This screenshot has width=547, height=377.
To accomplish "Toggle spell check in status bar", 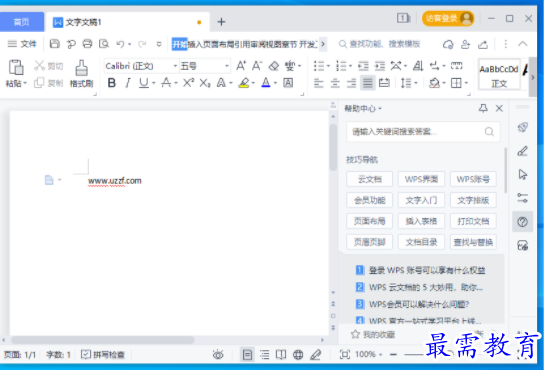I will (103, 355).
